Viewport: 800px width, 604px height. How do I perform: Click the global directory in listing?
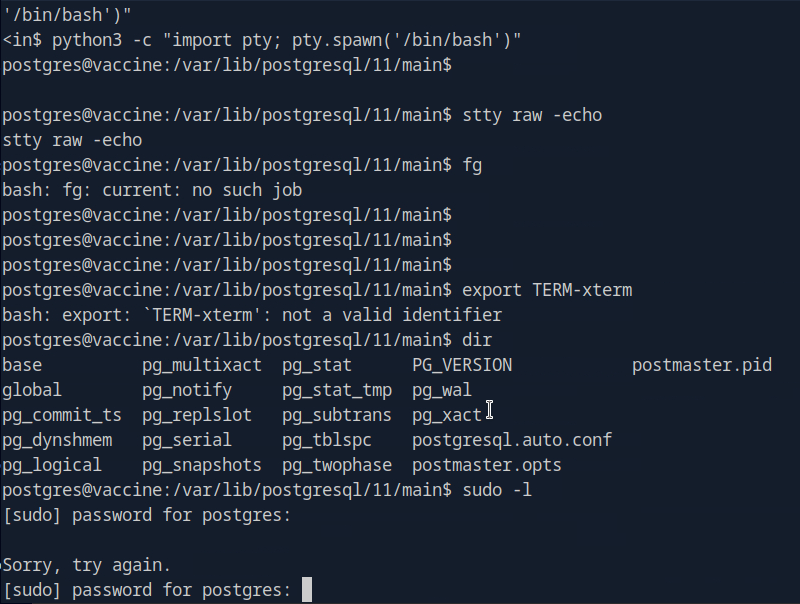click(x=32, y=390)
